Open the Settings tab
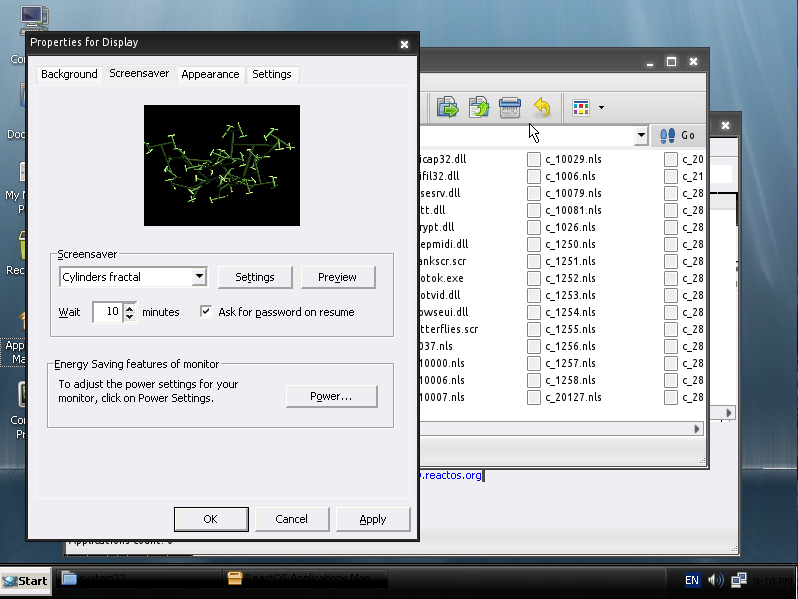Image resolution: width=798 pixels, height=599 pixels. pyautogui.click(x=272, y=74)
